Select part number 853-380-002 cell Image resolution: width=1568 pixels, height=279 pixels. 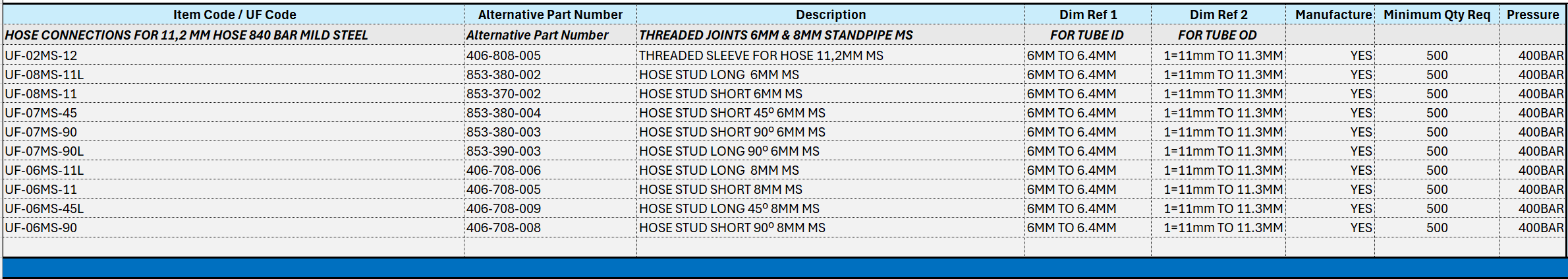[503, 75]
